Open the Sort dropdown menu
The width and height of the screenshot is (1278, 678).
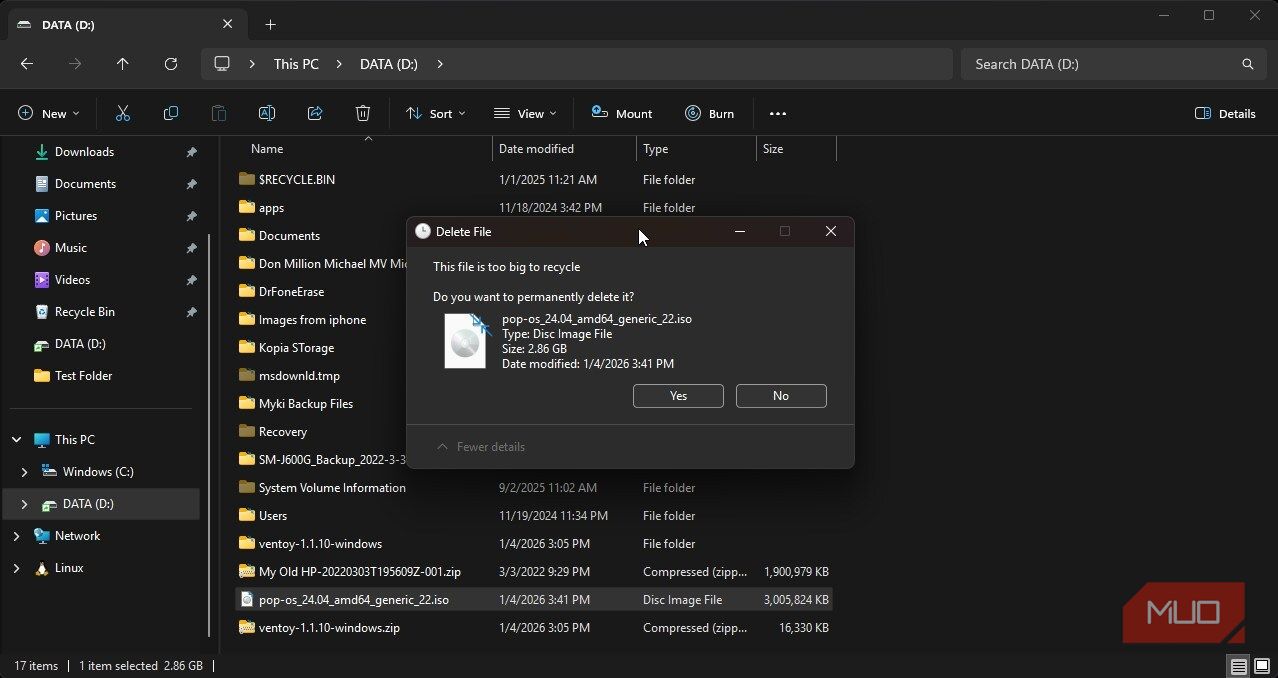(x=435, y=114)
